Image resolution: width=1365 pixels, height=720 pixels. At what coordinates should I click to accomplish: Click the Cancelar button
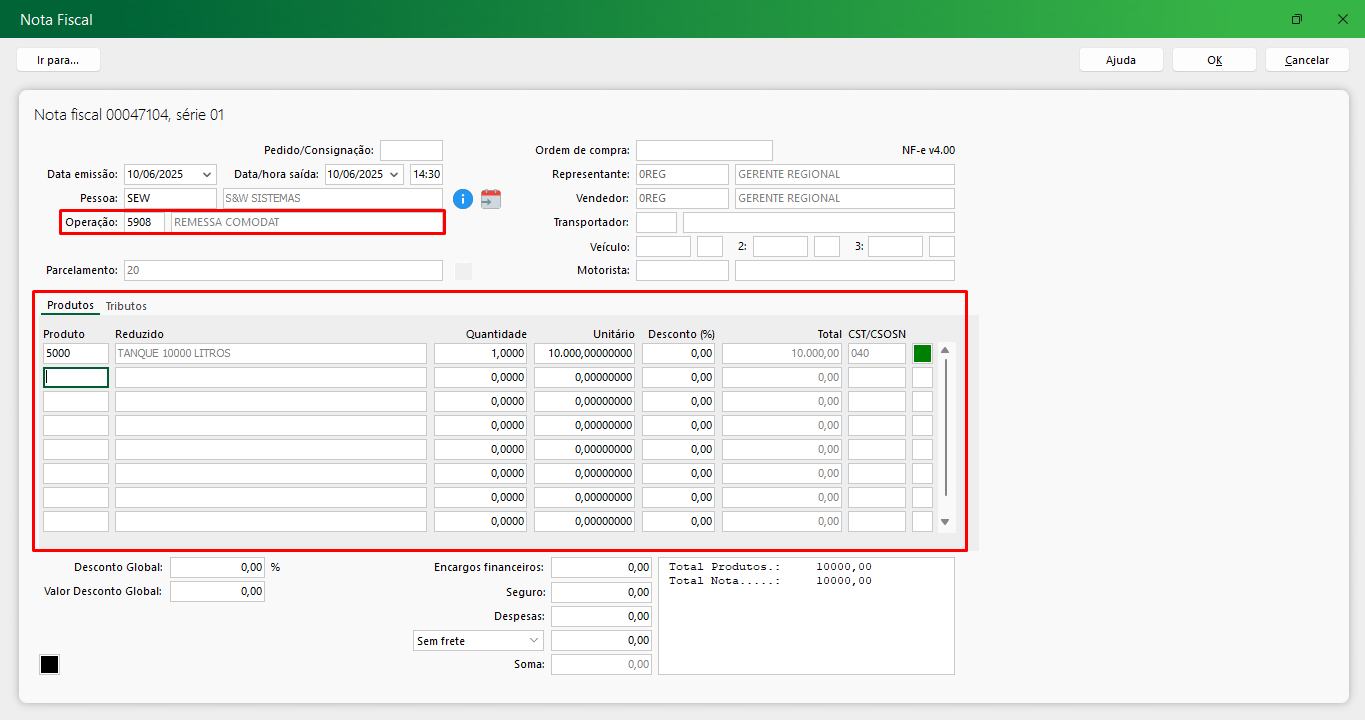1306,60
